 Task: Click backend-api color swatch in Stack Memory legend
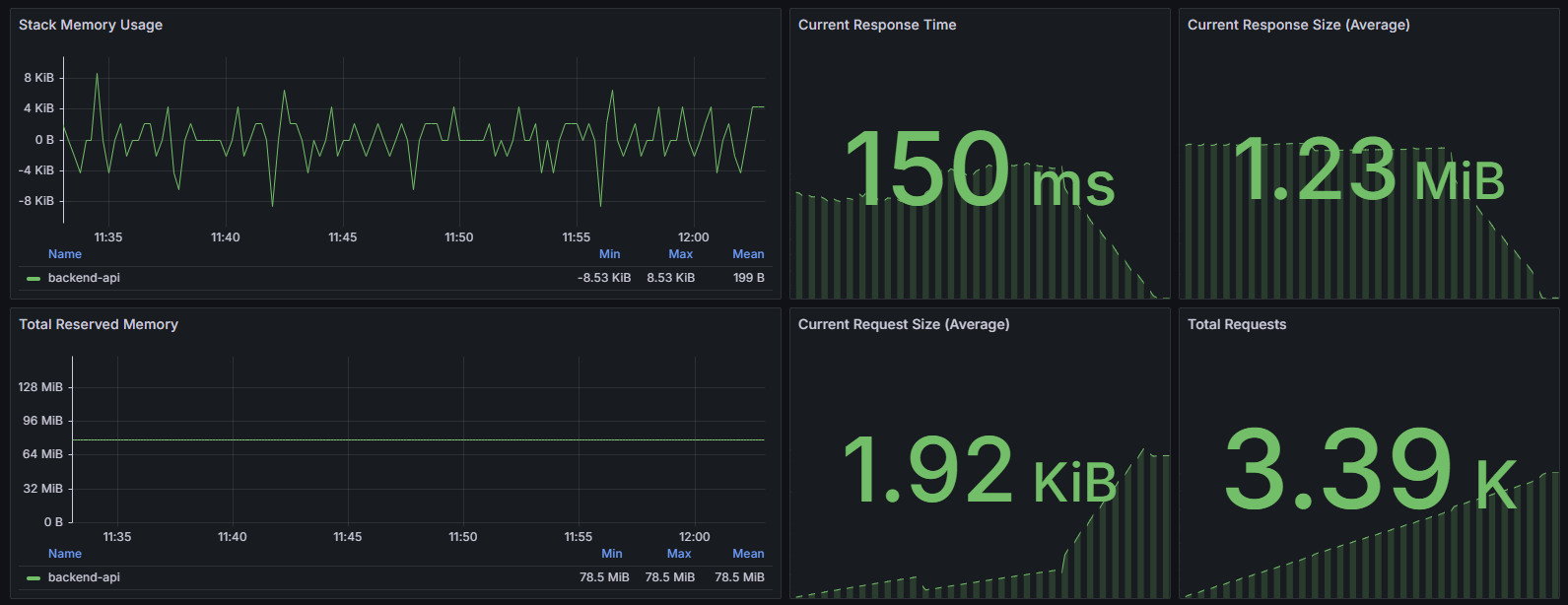34,279
